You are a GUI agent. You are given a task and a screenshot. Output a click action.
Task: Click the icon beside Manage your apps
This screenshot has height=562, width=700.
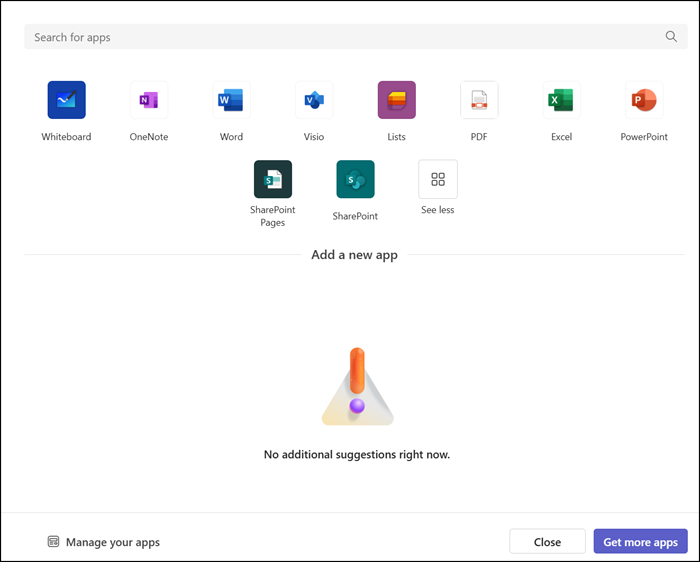pos(54,542)
